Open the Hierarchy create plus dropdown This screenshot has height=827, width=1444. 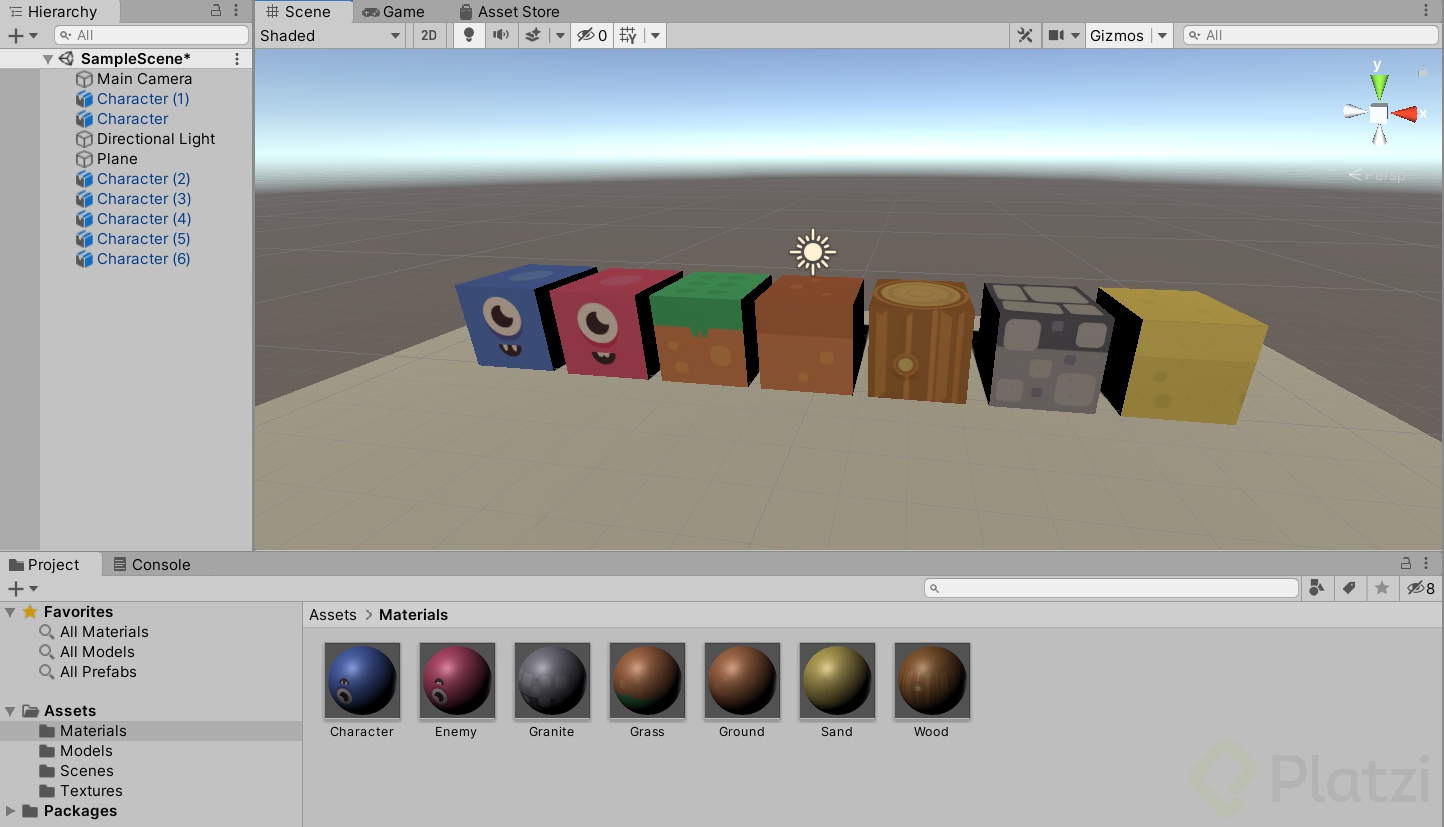click(x=22, y=35)
